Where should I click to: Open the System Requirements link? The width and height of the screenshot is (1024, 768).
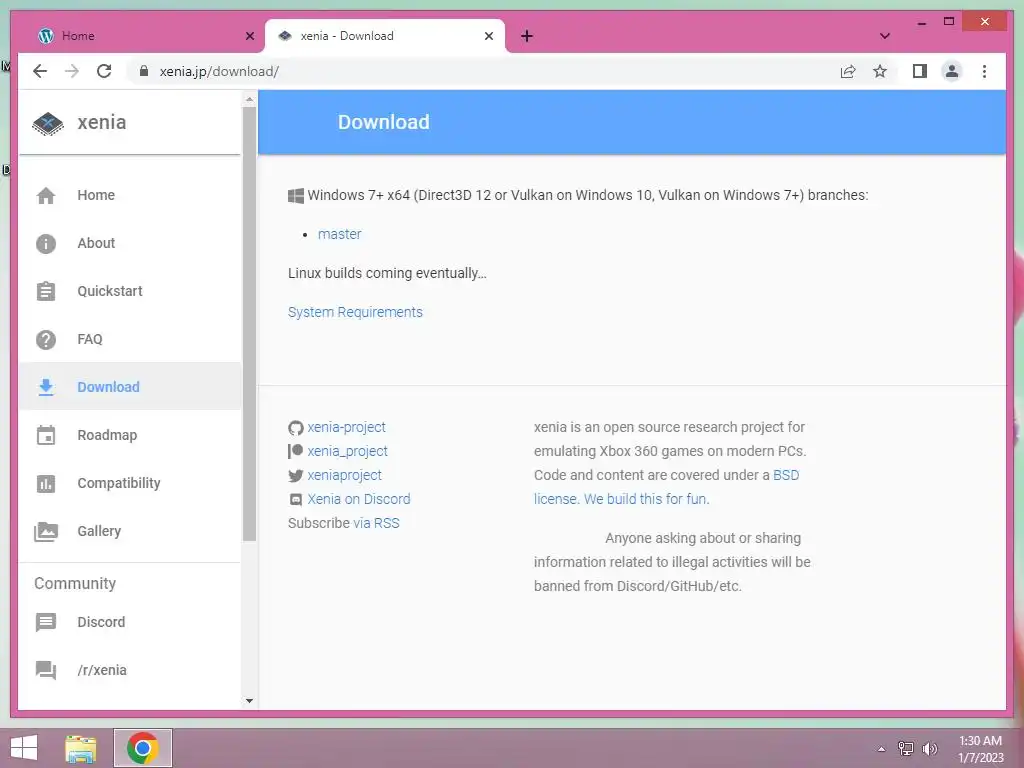coord(355,312)
